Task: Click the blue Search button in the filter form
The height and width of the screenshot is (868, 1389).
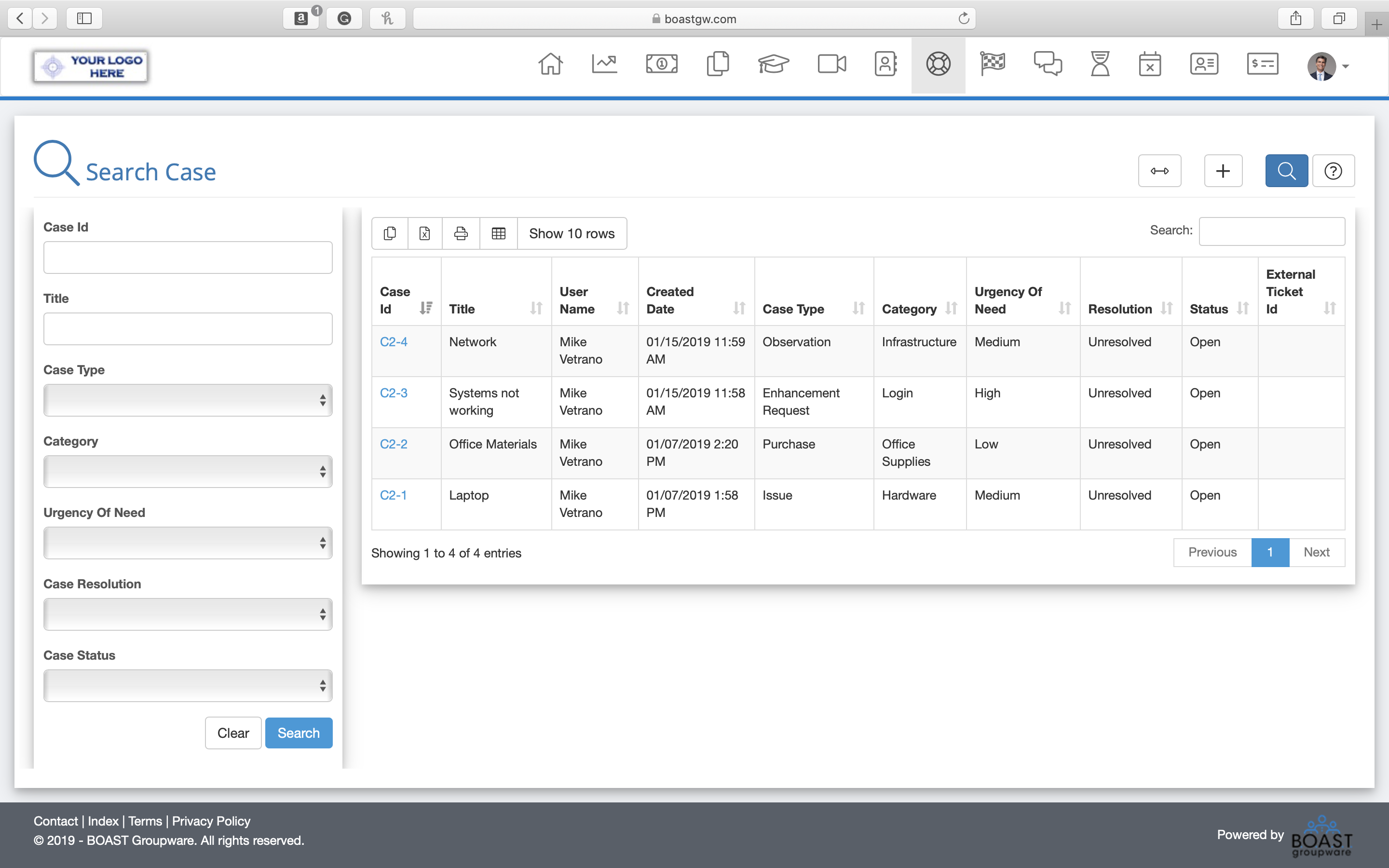Action: coord(299,733)
